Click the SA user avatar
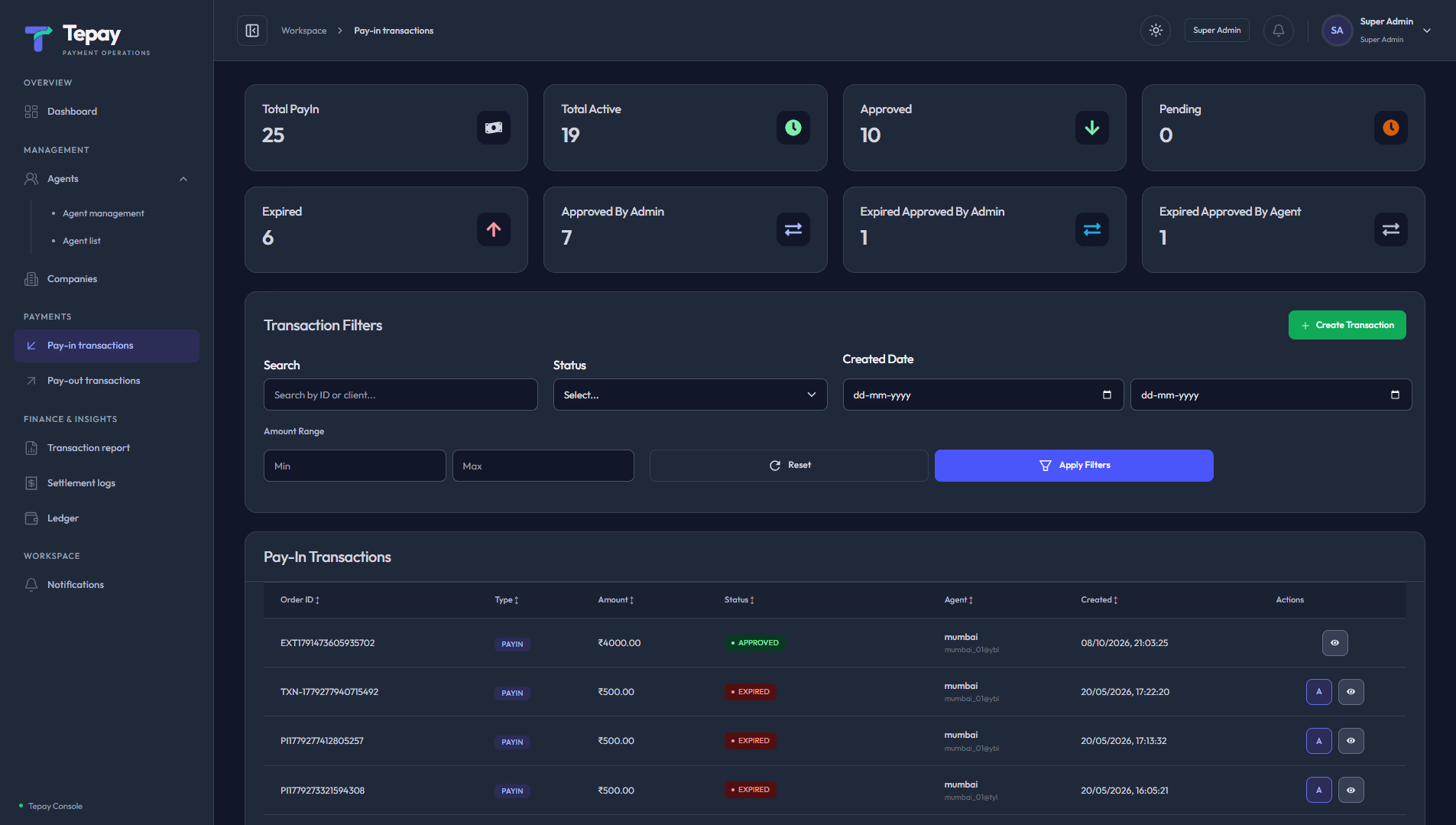This screenshot has width=1456, height=825. (x=1337, y=31)
